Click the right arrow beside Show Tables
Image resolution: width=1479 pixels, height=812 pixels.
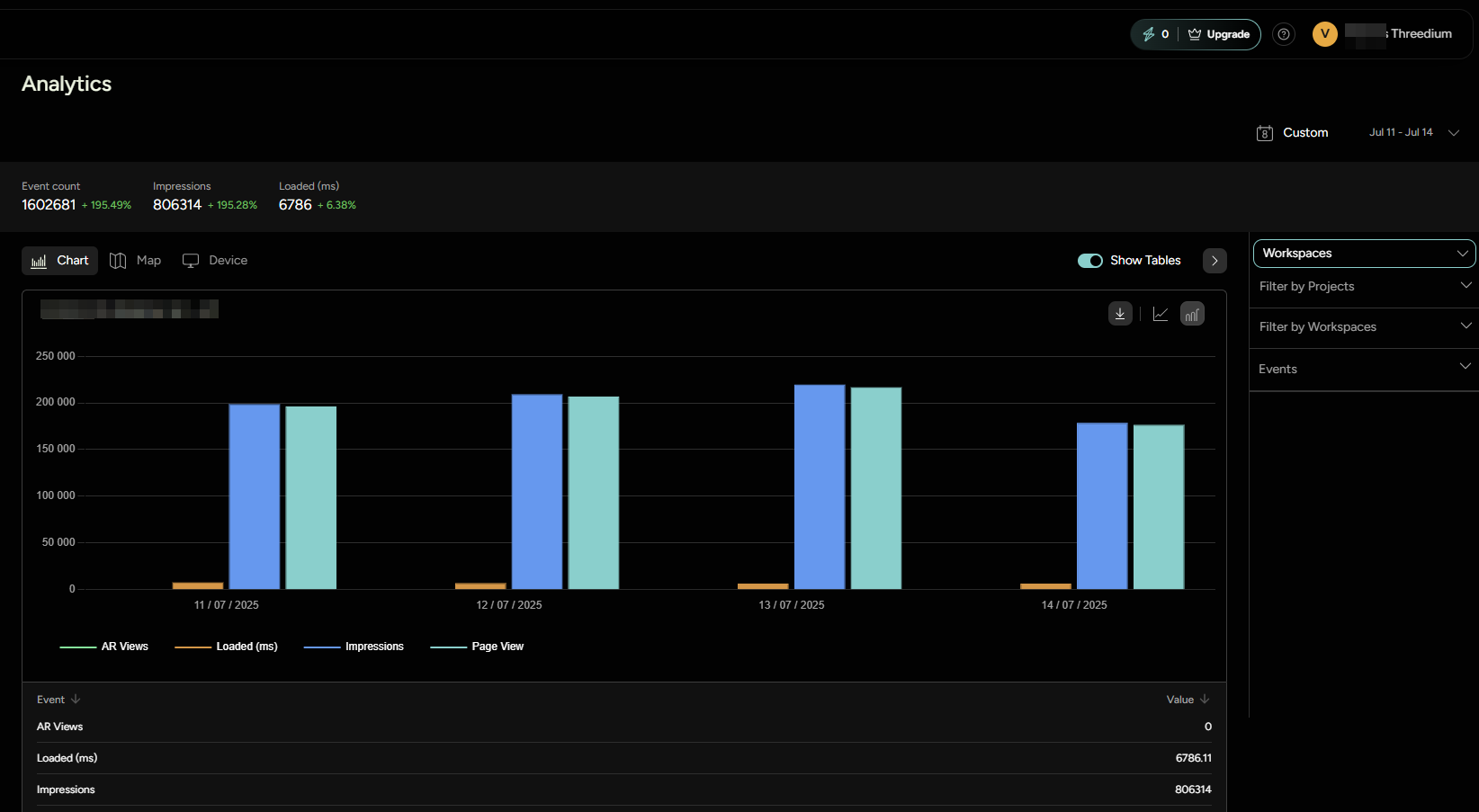pyautogui.click(x=1215, y=260)
